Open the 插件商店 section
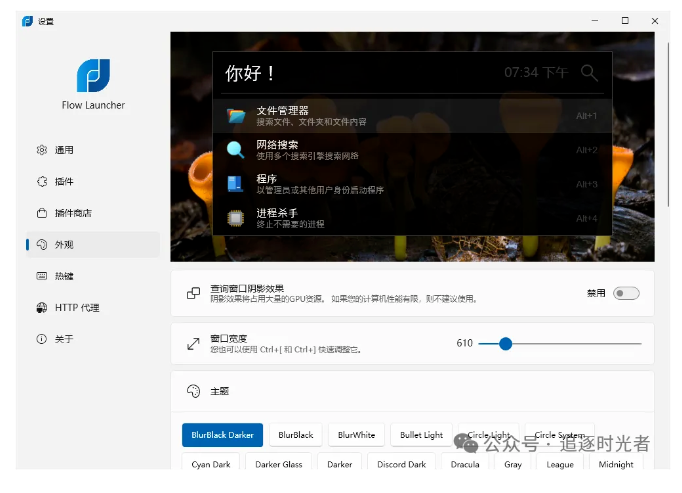The image size is (682, 493). click(93, 213)
